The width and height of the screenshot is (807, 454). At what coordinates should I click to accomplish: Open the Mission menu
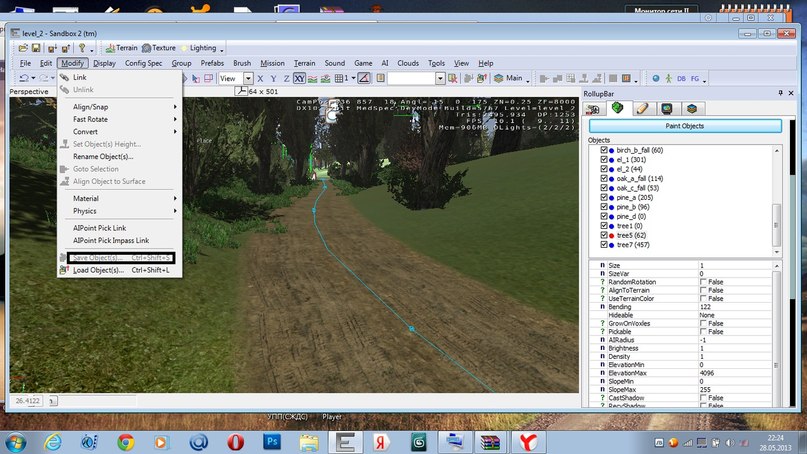pos(272,63)
